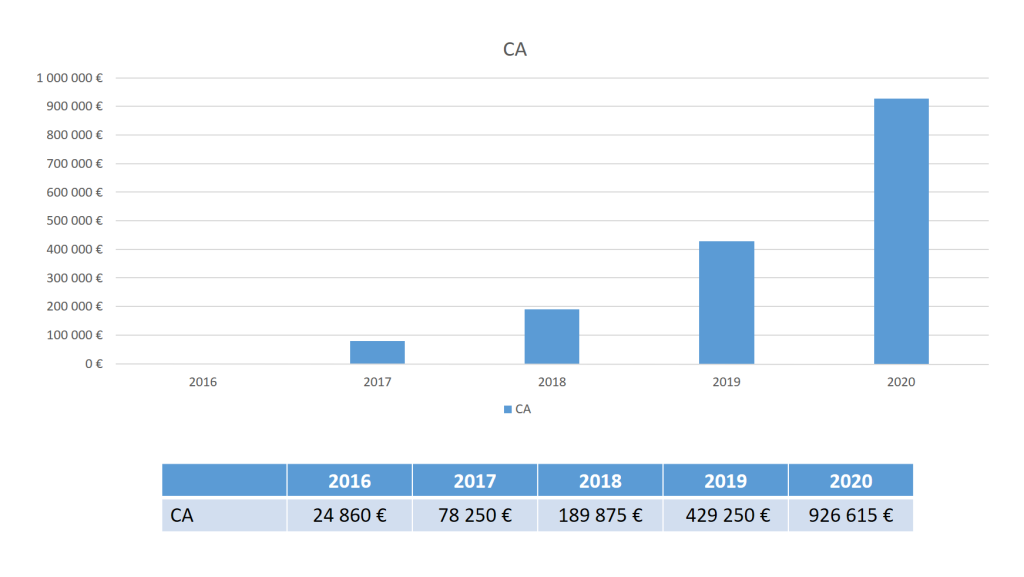Screen dimensions: 1024x577
Task: Click the 2020 column header in the table
Action: (851, 480)
